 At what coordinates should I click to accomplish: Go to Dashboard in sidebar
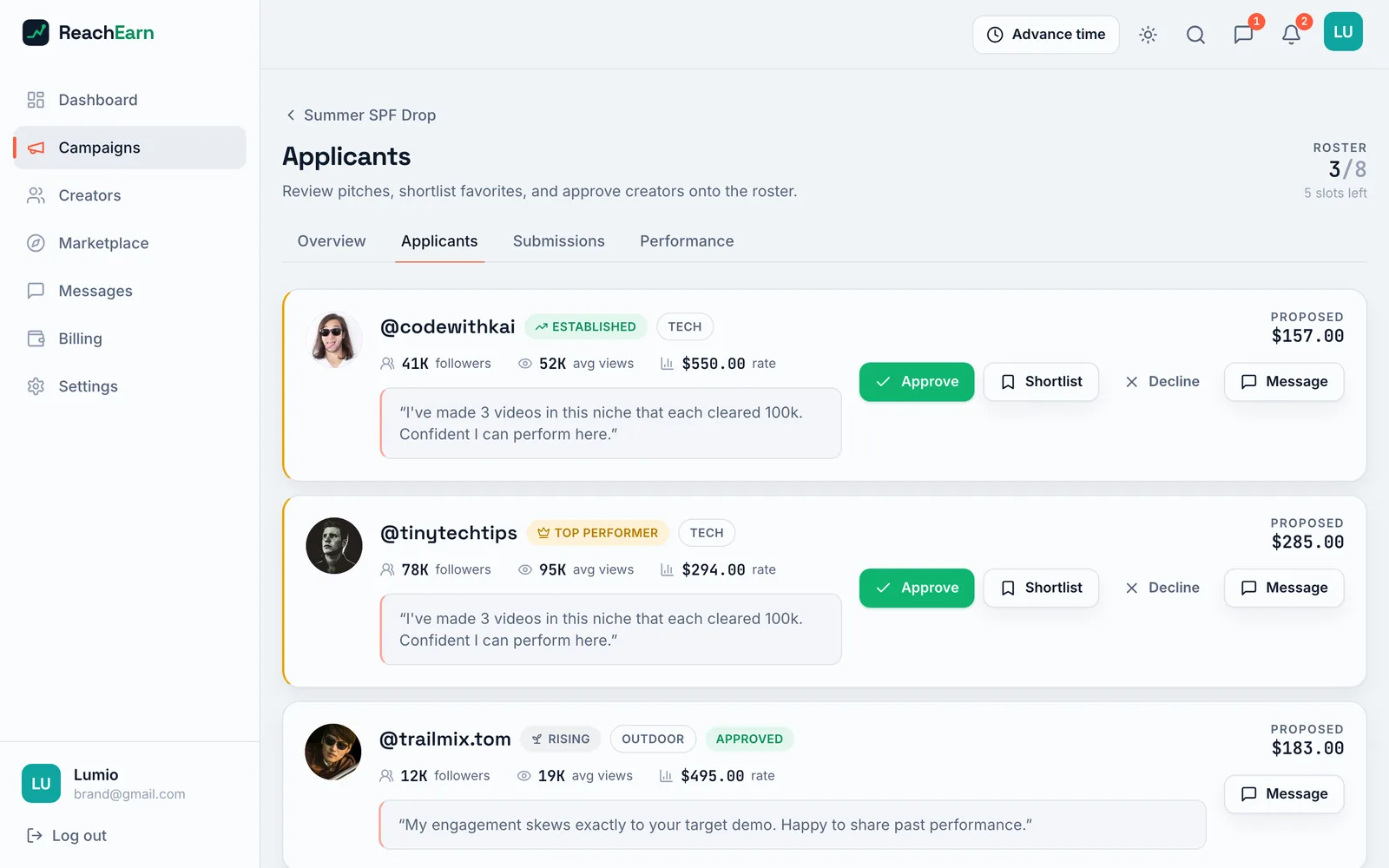click(x=130, y=100)
